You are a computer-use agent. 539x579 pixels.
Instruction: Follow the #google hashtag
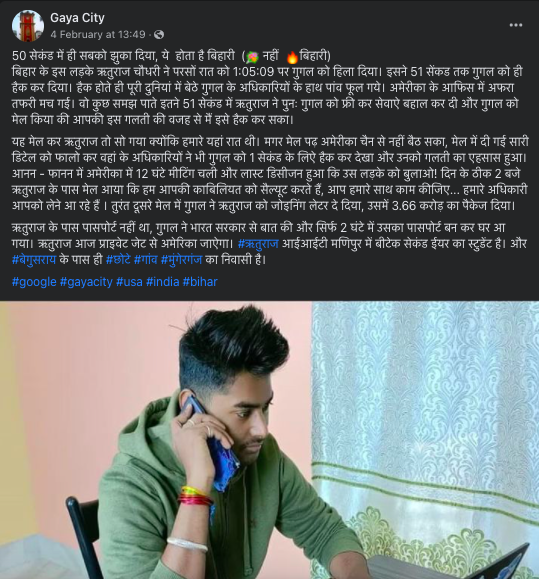pos(34,282)
